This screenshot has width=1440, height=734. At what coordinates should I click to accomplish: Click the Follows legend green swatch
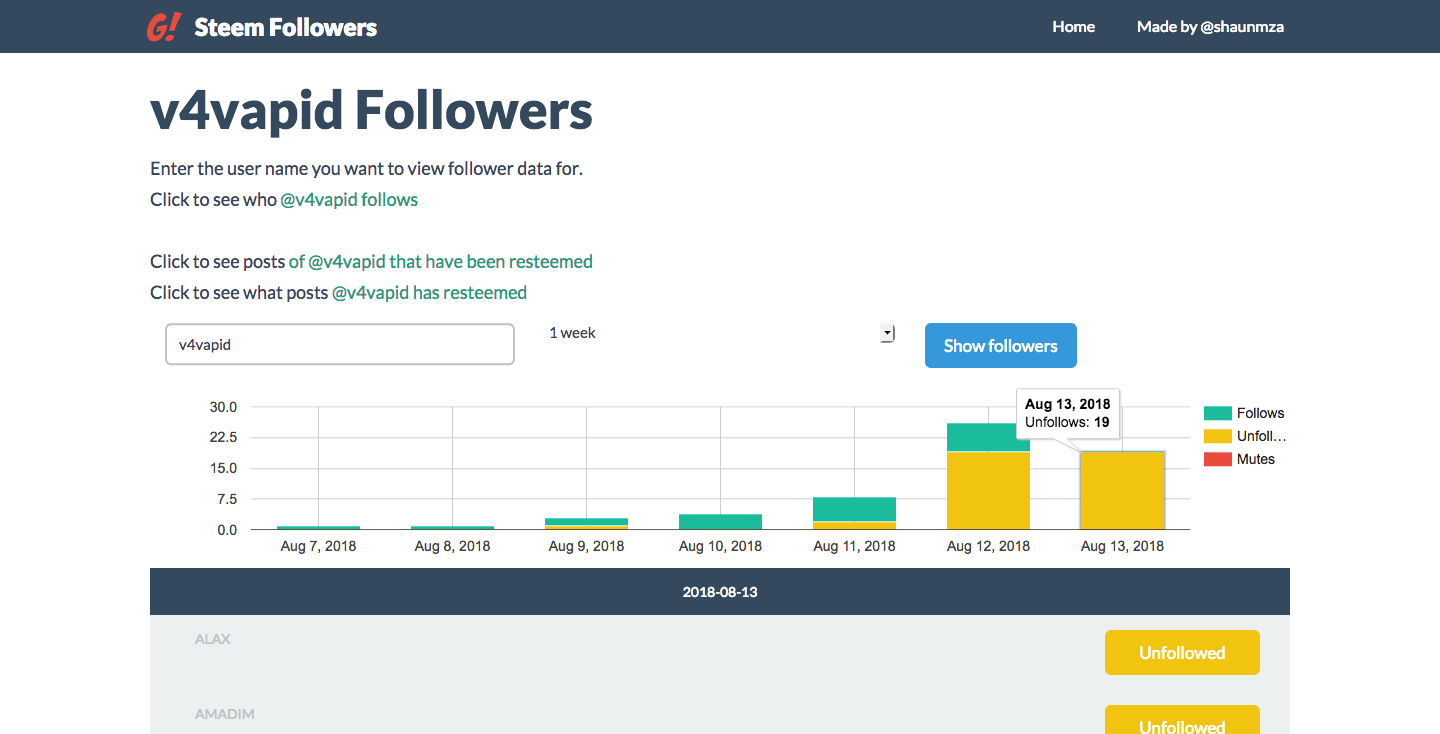pyautogui.click(x=1217, y=413)
